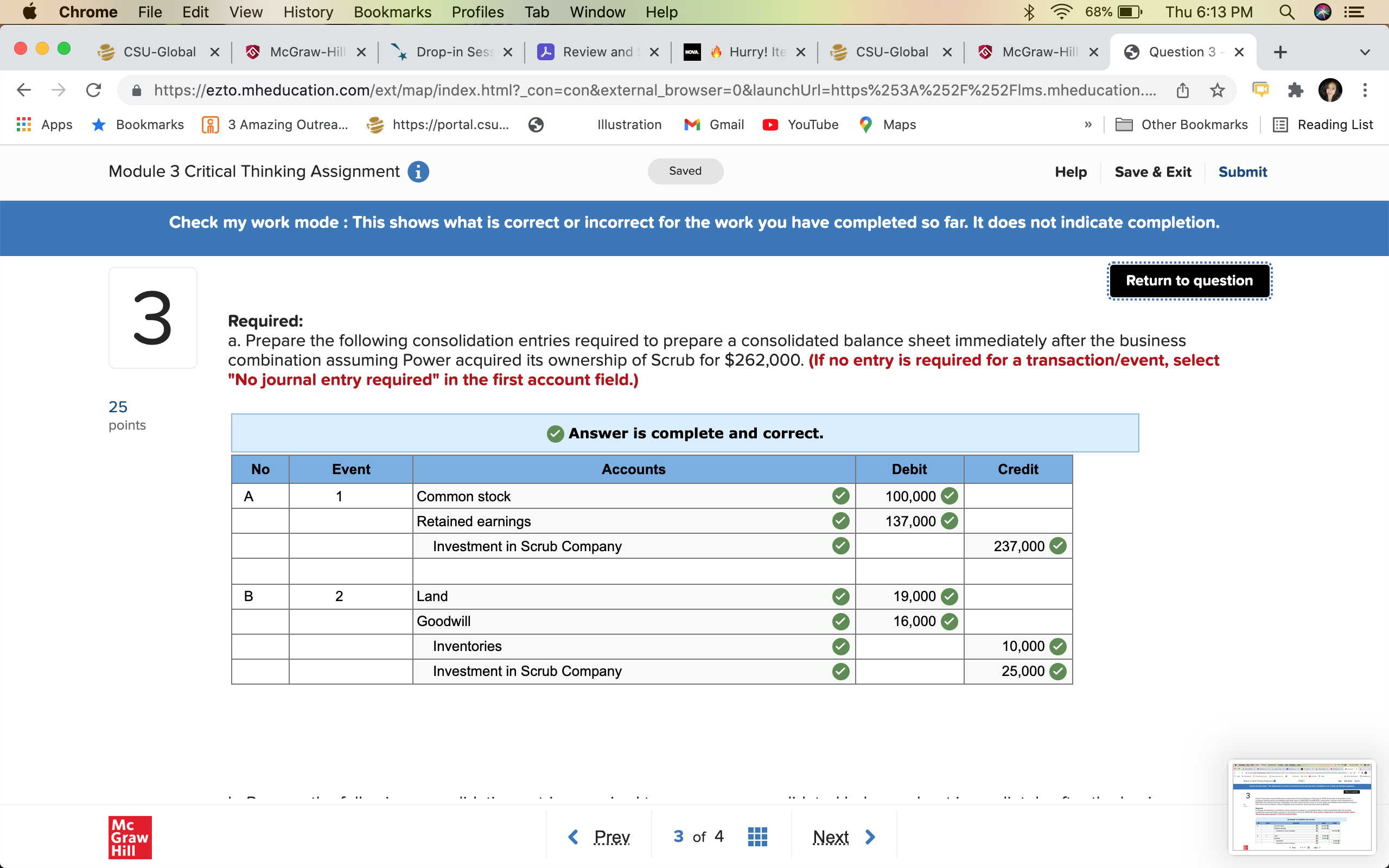
Task: Reload the page with the refresh icon
Action: pyautogui.click(x=93, y=90)
